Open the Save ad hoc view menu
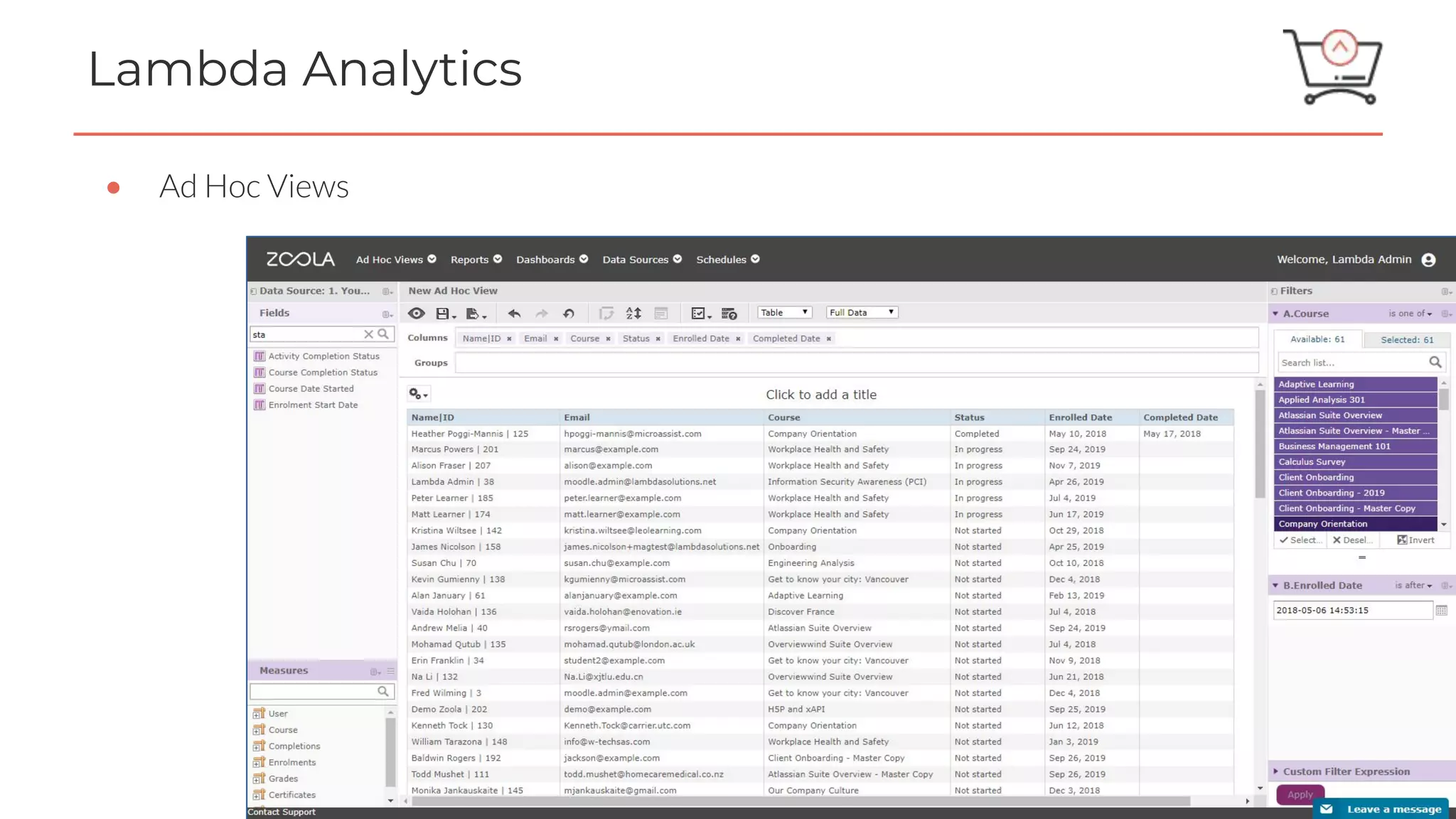The image size is (1456, 819). coord(446,314)
